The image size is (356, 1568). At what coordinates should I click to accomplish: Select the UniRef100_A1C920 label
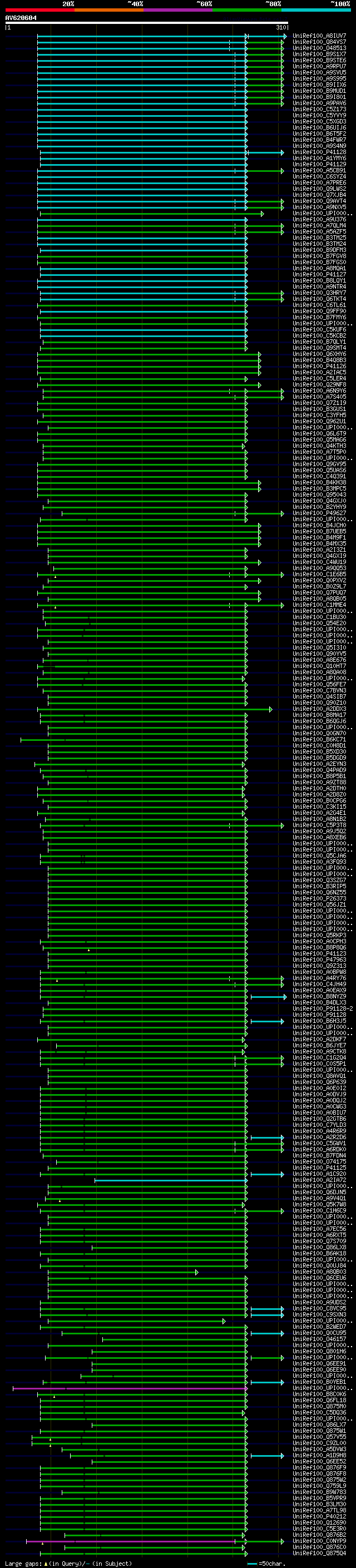tap(319, 1174)
